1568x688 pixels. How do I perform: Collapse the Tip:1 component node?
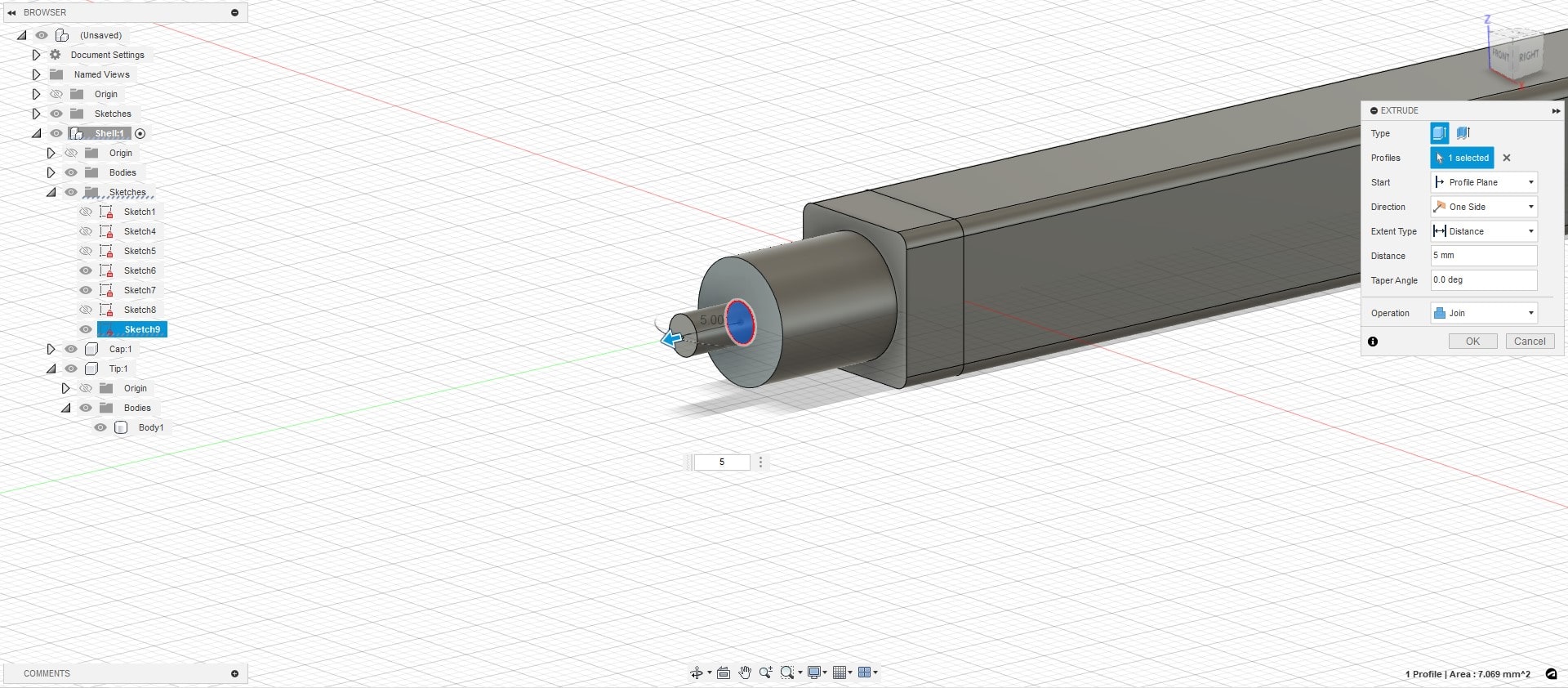pos(51,369)
